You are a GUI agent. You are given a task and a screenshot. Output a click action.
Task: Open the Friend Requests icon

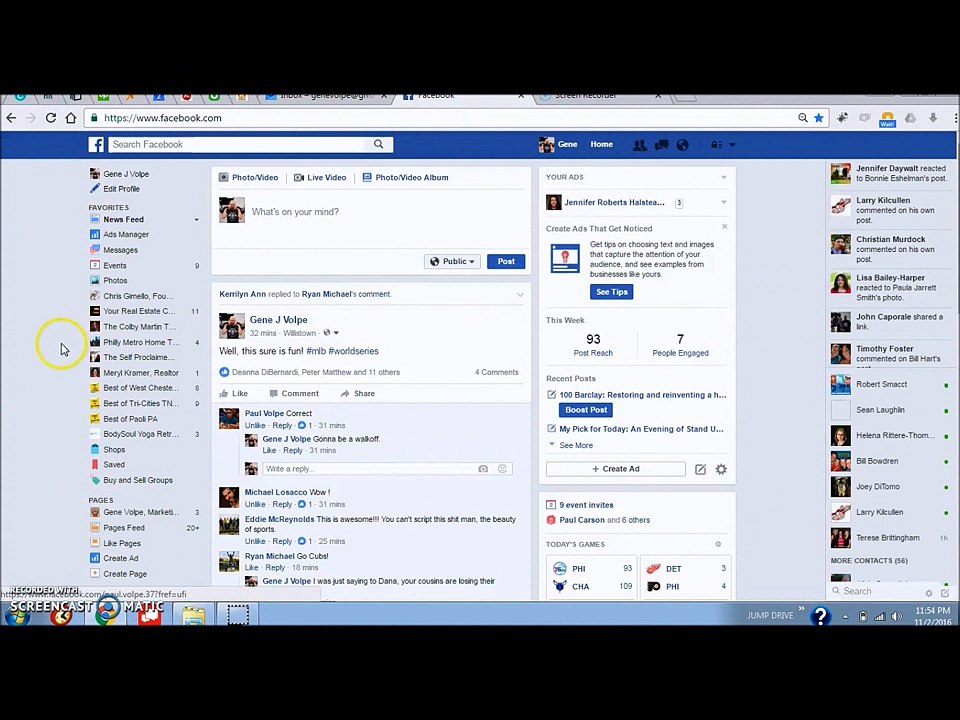click(x=639, y=145)
